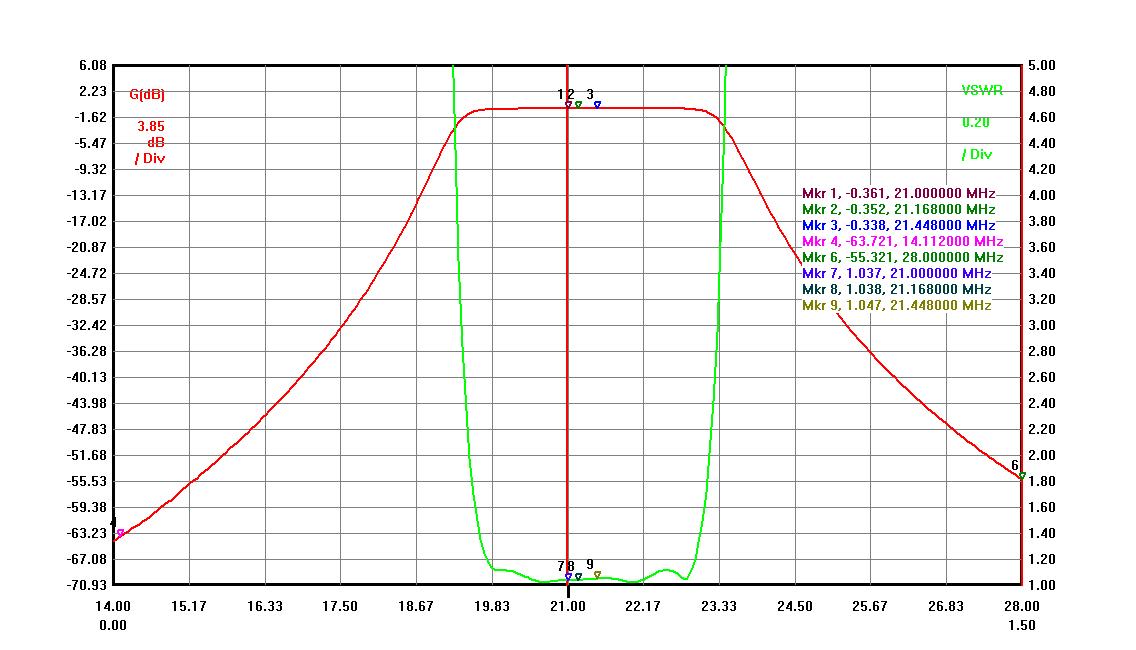Click the red G(dB) axis label
Viewport: 1136px width, 650px height.
(147, 95)
